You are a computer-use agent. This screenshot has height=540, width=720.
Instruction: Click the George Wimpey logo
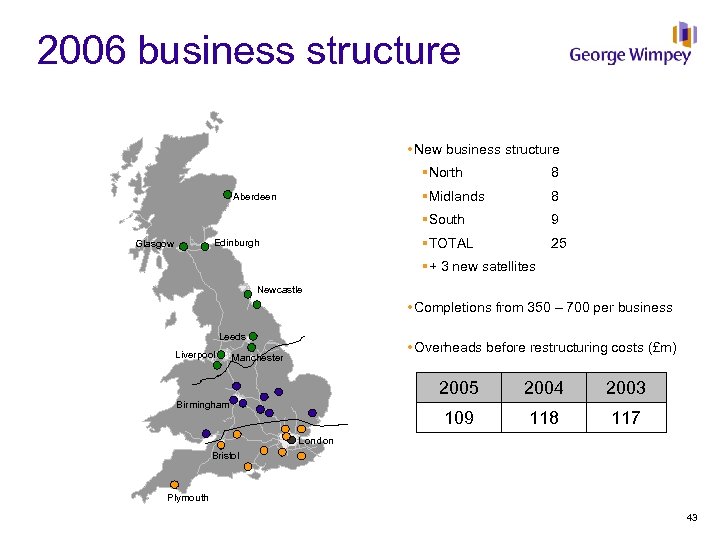pyautogui.click(x=633, y=44)
